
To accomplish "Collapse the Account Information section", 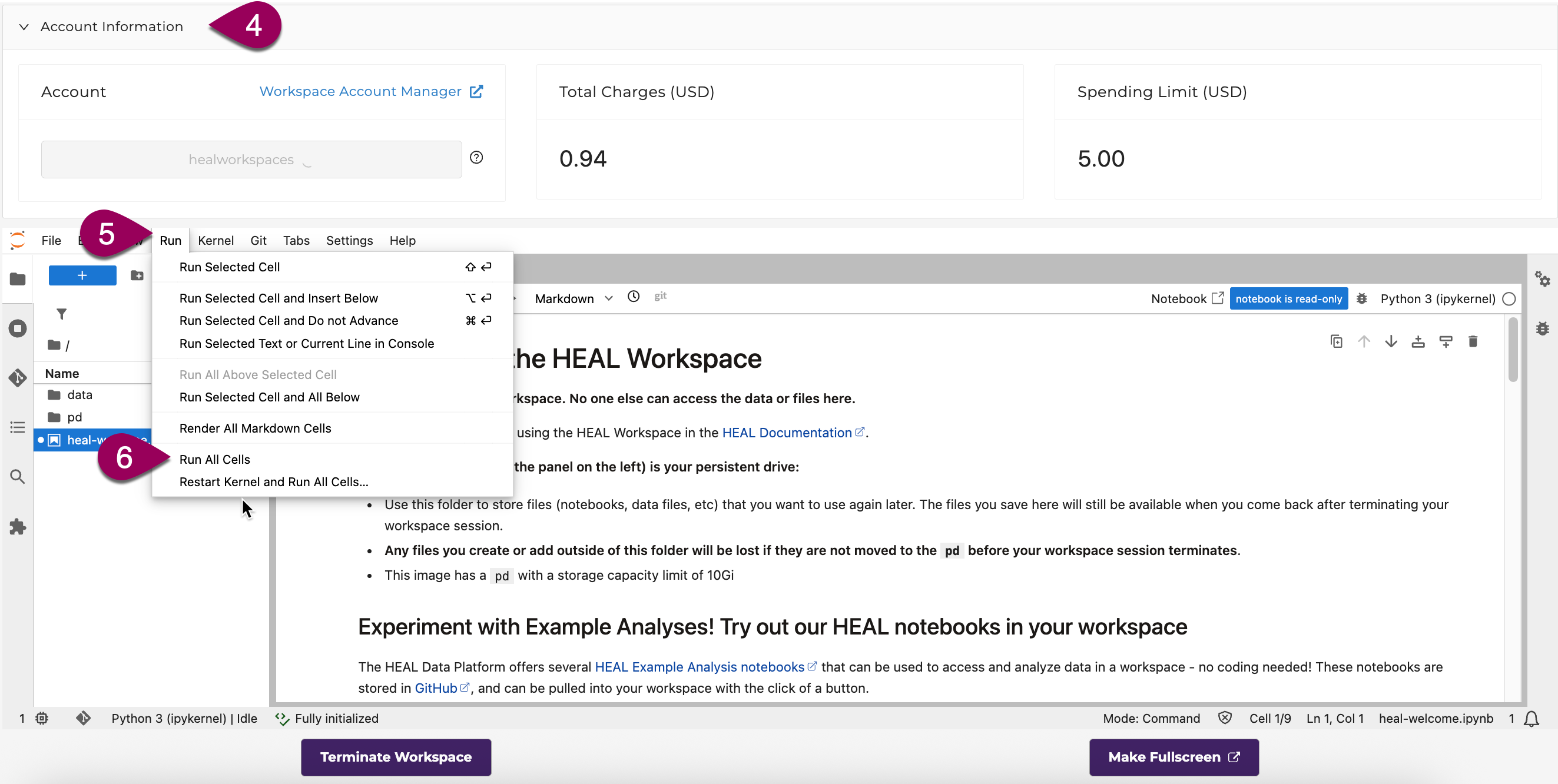I will pos(24,26).
